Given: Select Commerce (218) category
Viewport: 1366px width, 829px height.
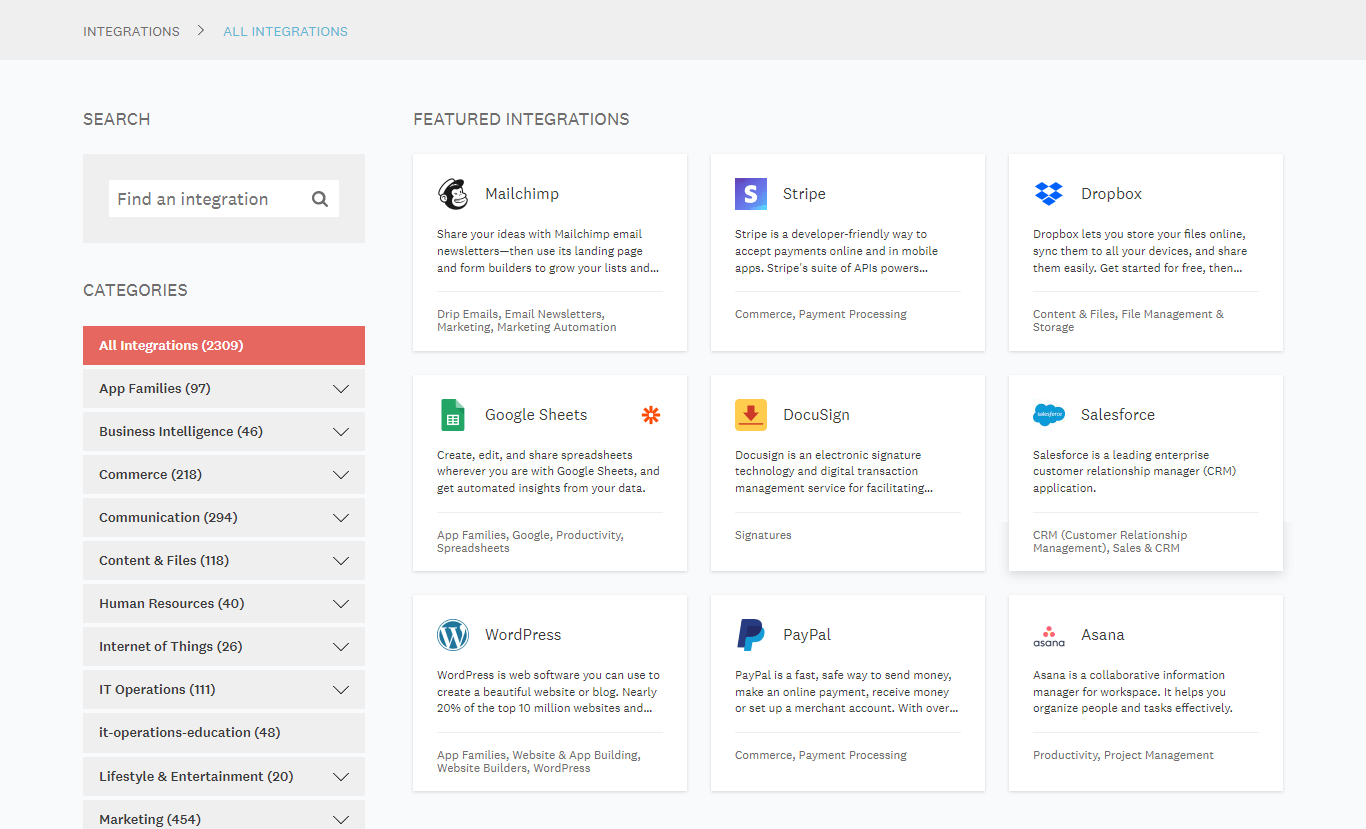Looking at the screenshot, I should tap(224, 474).
